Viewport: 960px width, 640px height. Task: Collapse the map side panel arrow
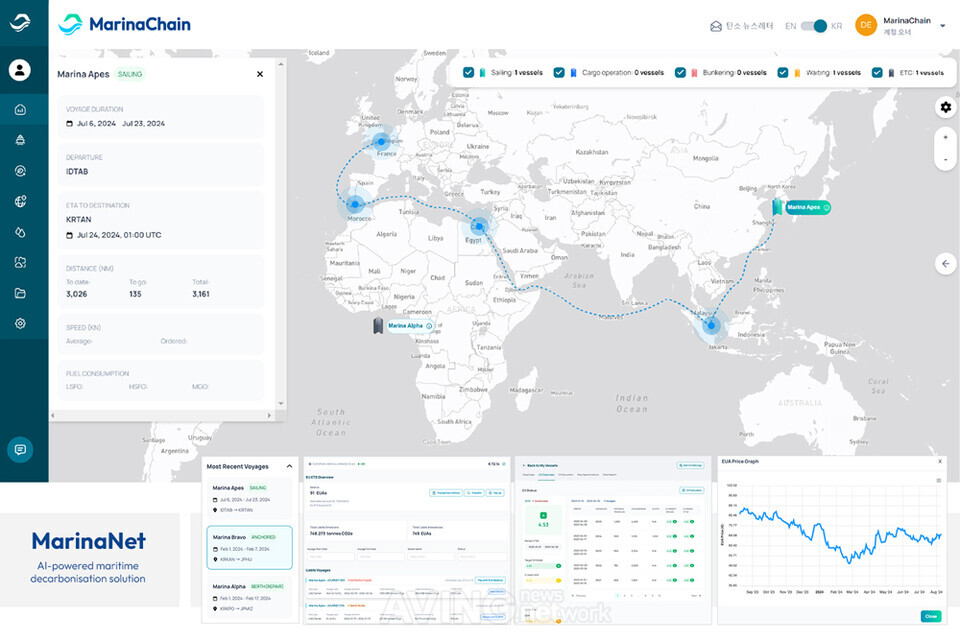[x=946, y=263]
